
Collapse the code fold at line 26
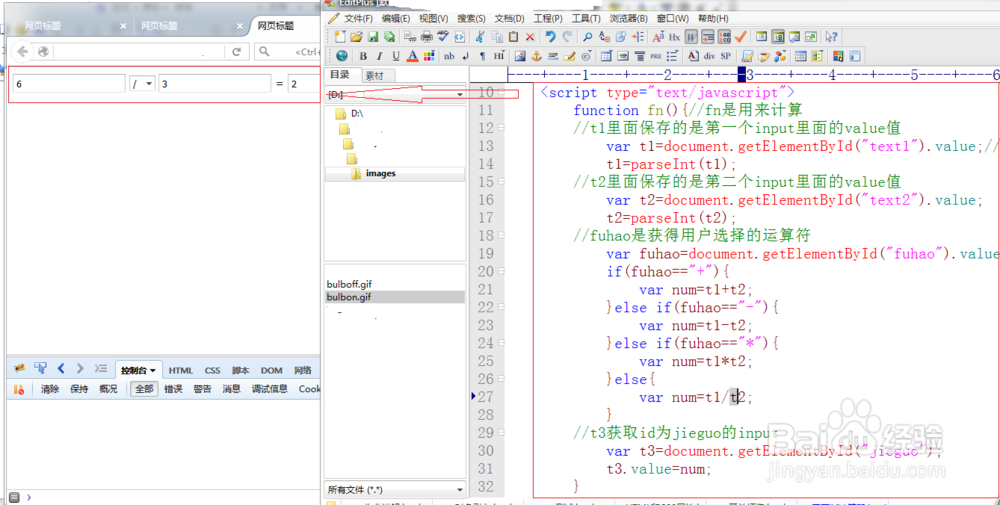(x=501, y=379)
